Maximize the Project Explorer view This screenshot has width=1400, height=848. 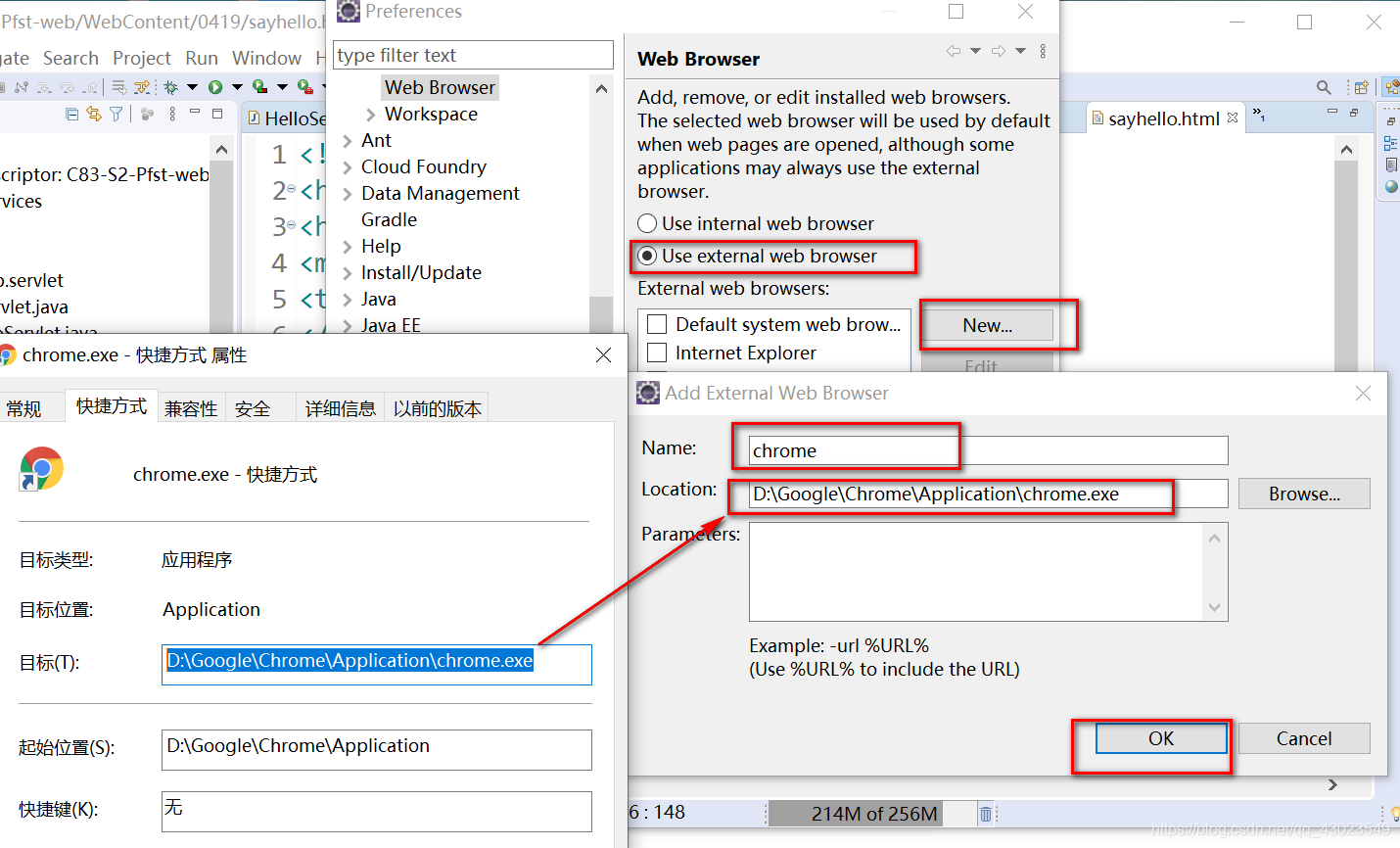(217, 114)
